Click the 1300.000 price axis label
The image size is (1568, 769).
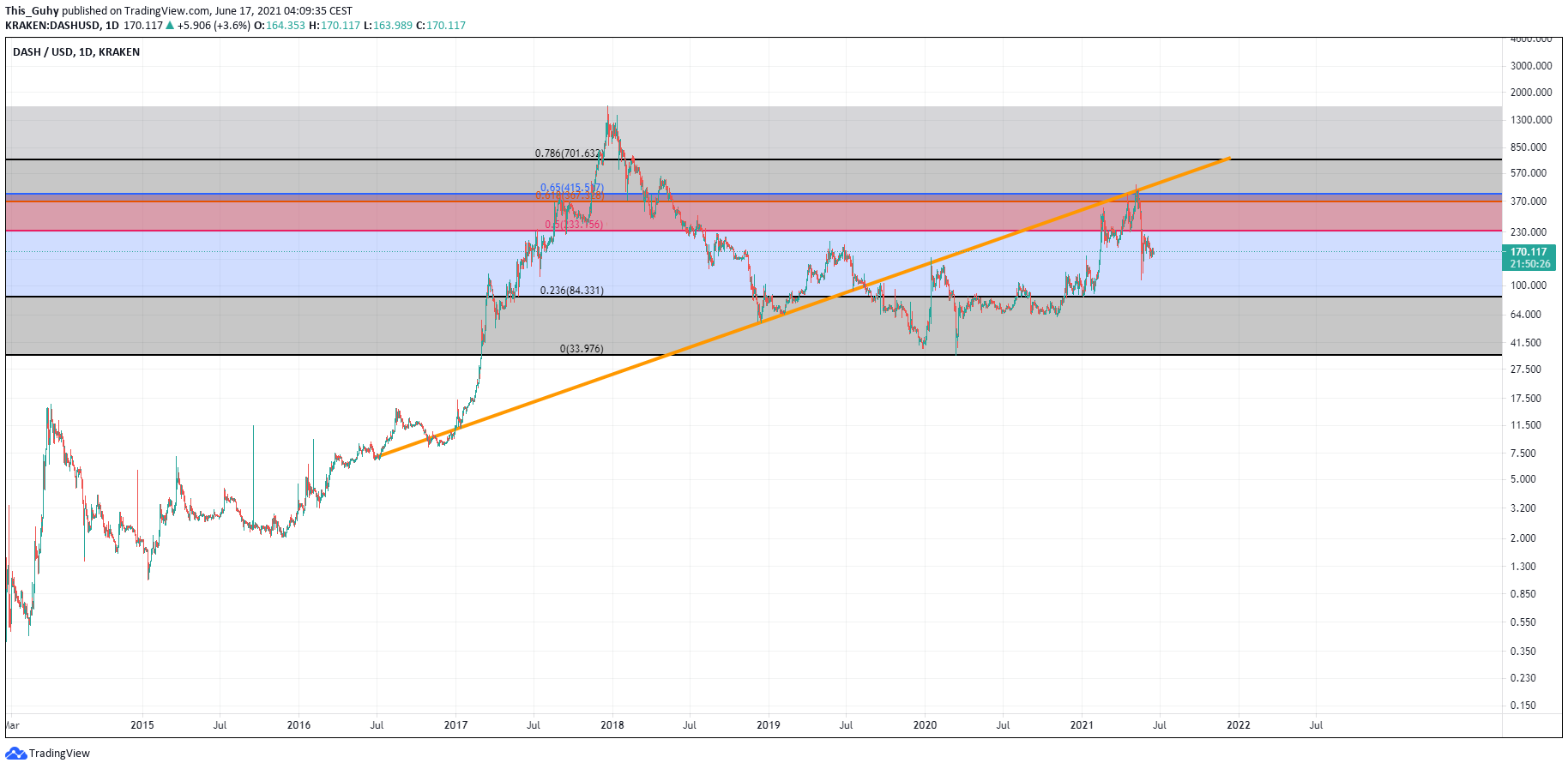click(1531, 120)
